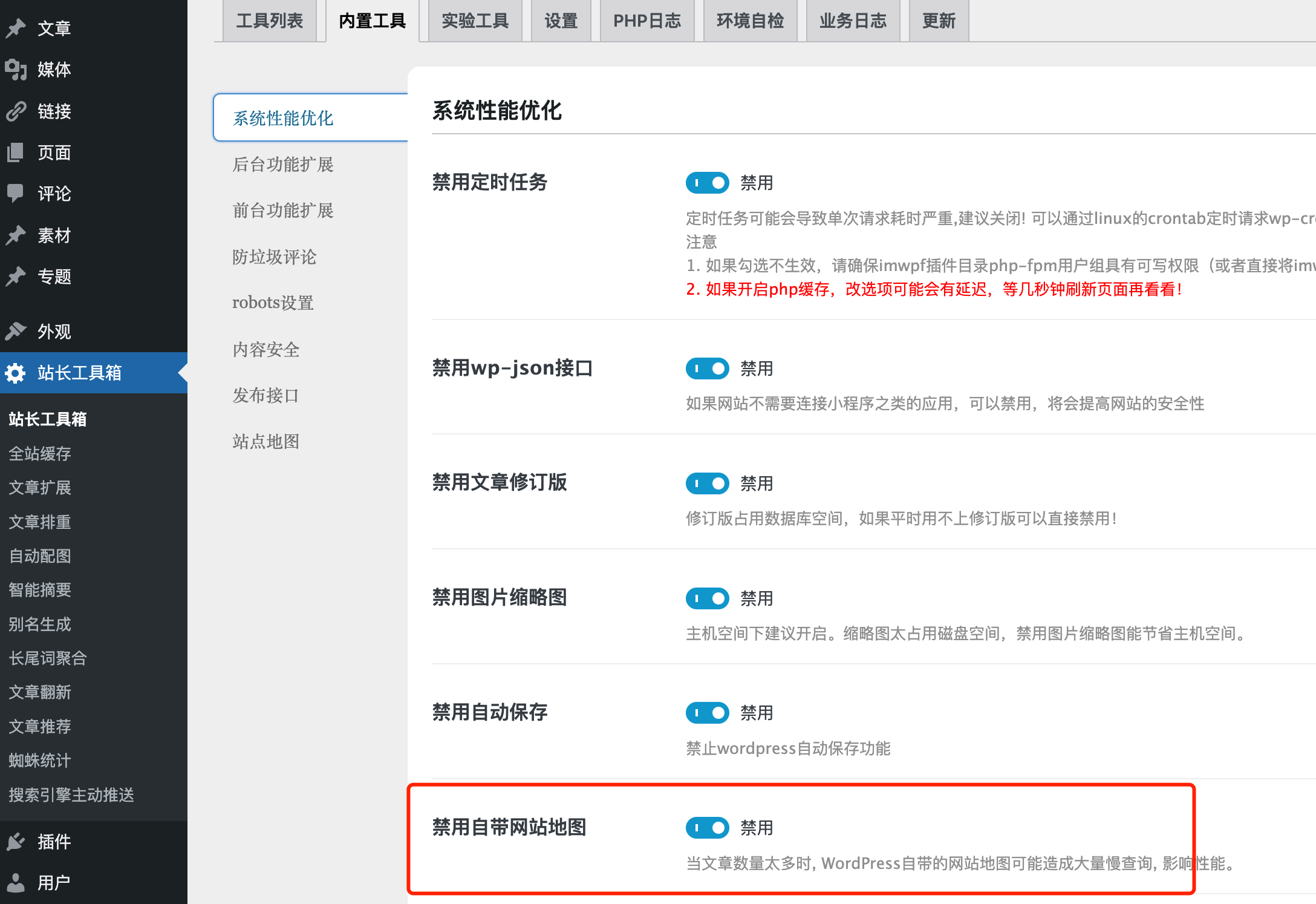Open the 文章翻新 submenu item
This screenshot has height=904, width=1316.
tap(40, 692)
